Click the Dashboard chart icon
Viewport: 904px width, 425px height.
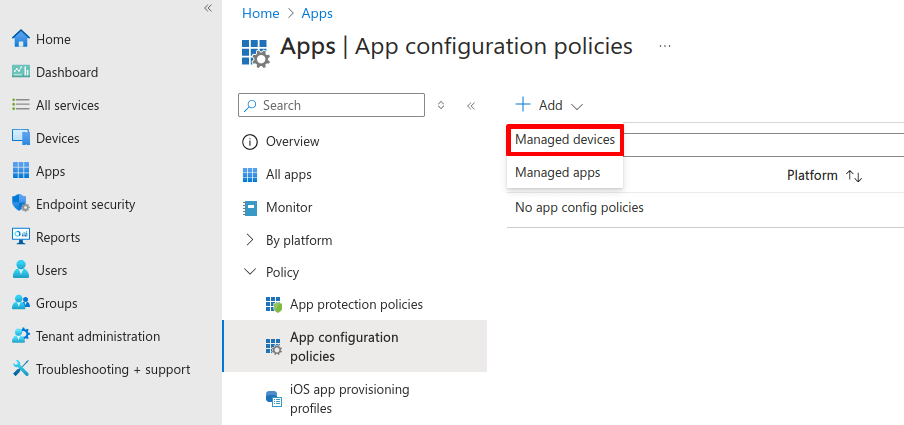[21, 72]
